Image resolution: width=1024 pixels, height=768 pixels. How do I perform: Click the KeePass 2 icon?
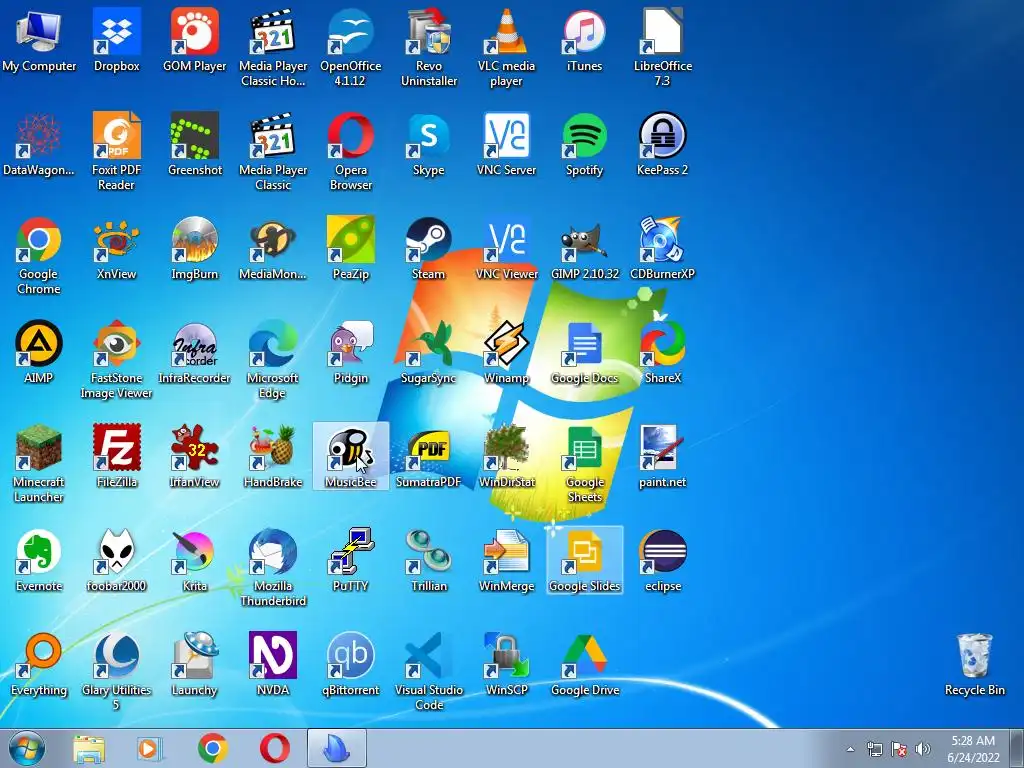662,144
